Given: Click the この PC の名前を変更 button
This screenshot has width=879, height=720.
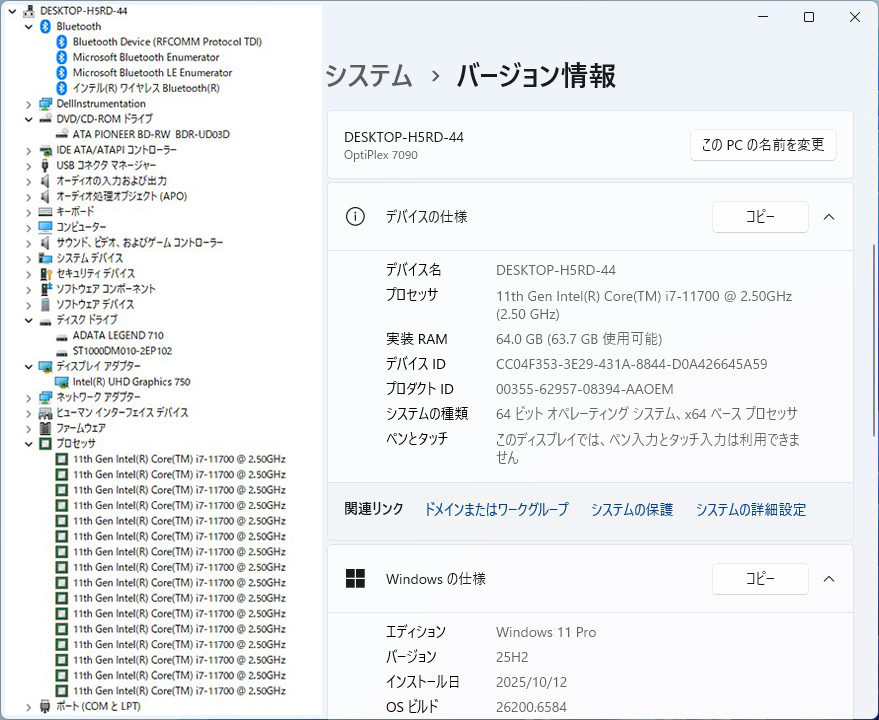Looking at the screenshot, I should click(763, 145).
